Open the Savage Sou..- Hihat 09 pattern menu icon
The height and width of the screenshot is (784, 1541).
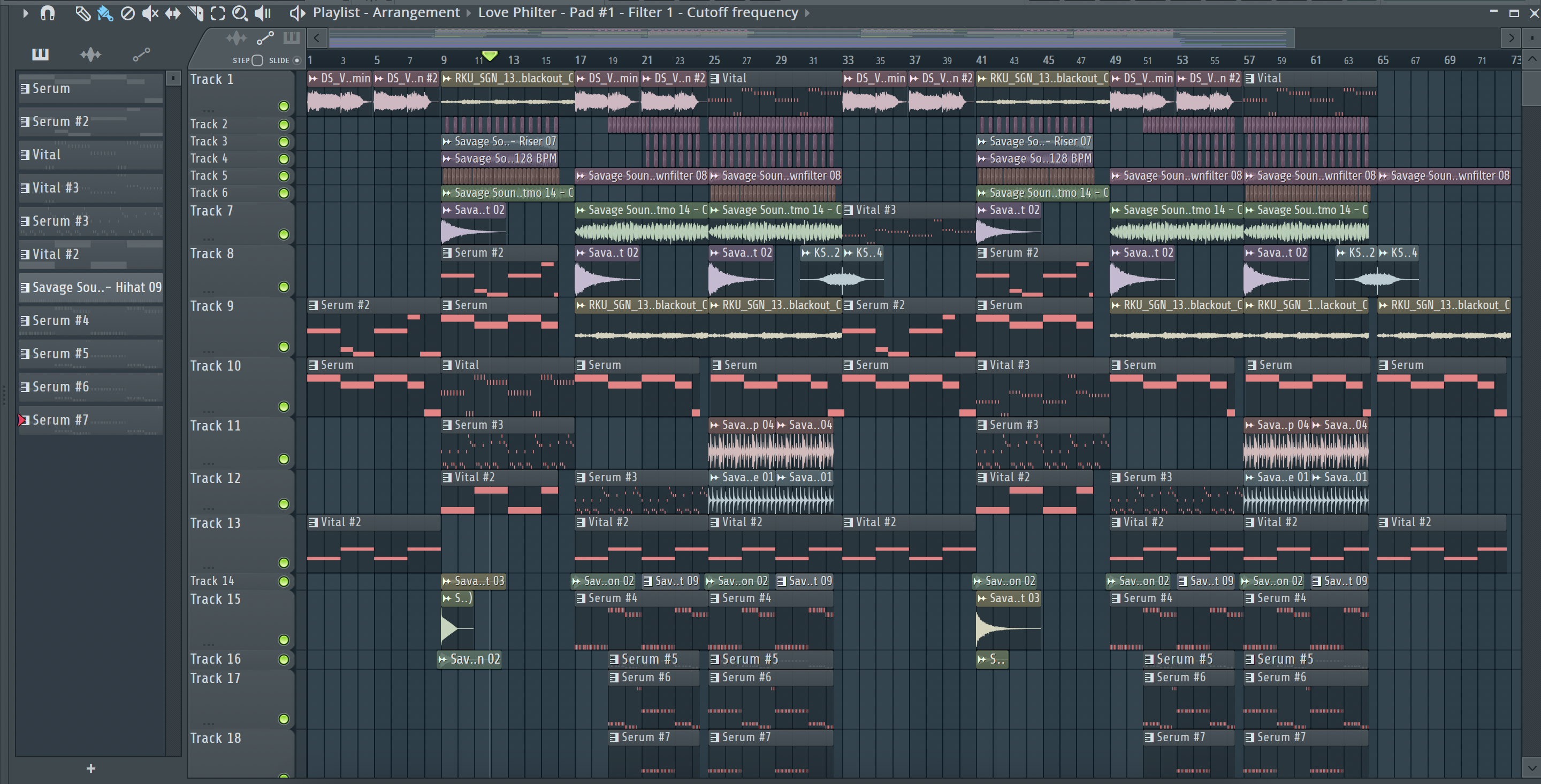25,288
